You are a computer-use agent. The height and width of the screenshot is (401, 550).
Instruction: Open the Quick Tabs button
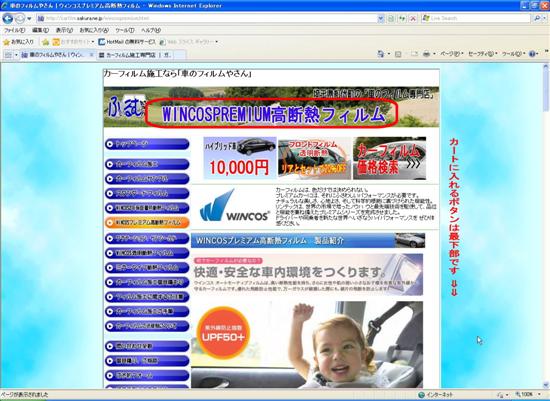(x=8, y=55)
